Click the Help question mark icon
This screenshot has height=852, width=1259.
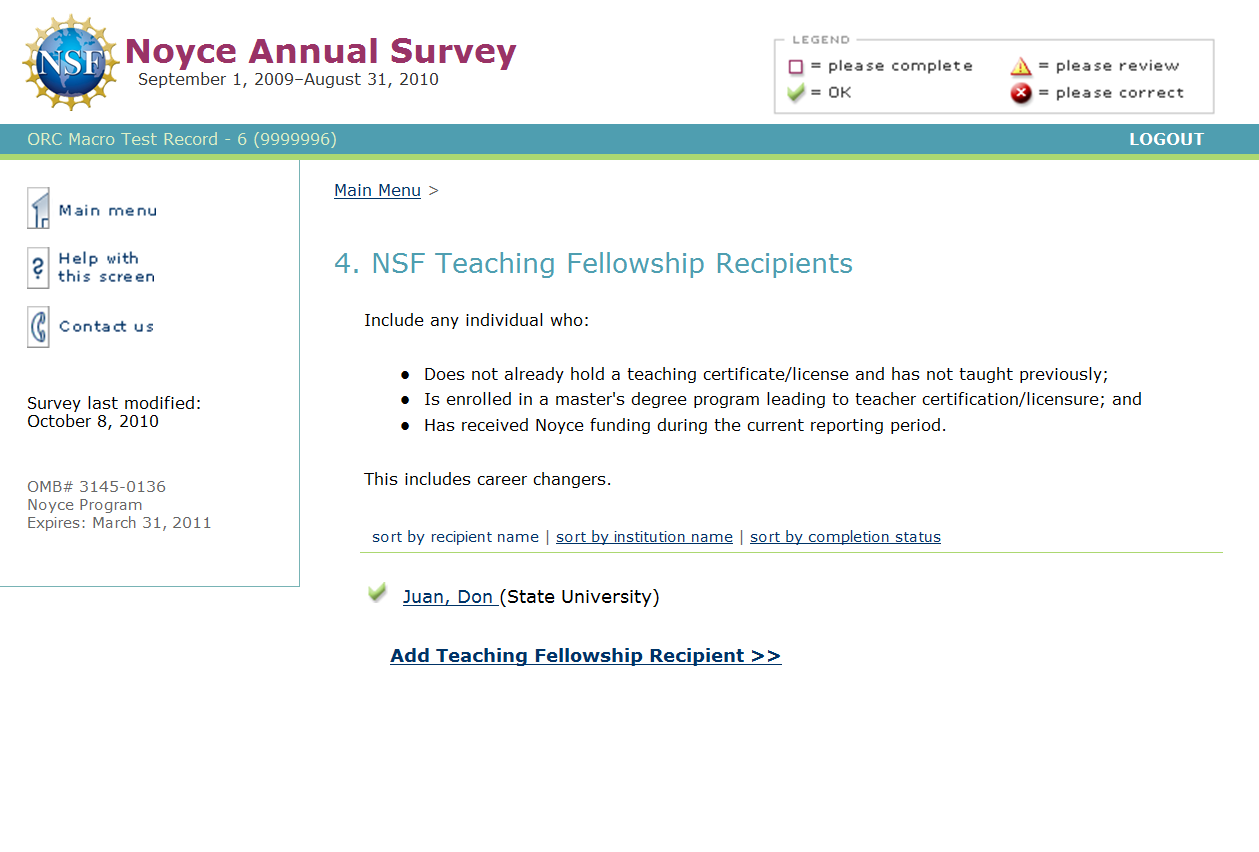[38, 268]
